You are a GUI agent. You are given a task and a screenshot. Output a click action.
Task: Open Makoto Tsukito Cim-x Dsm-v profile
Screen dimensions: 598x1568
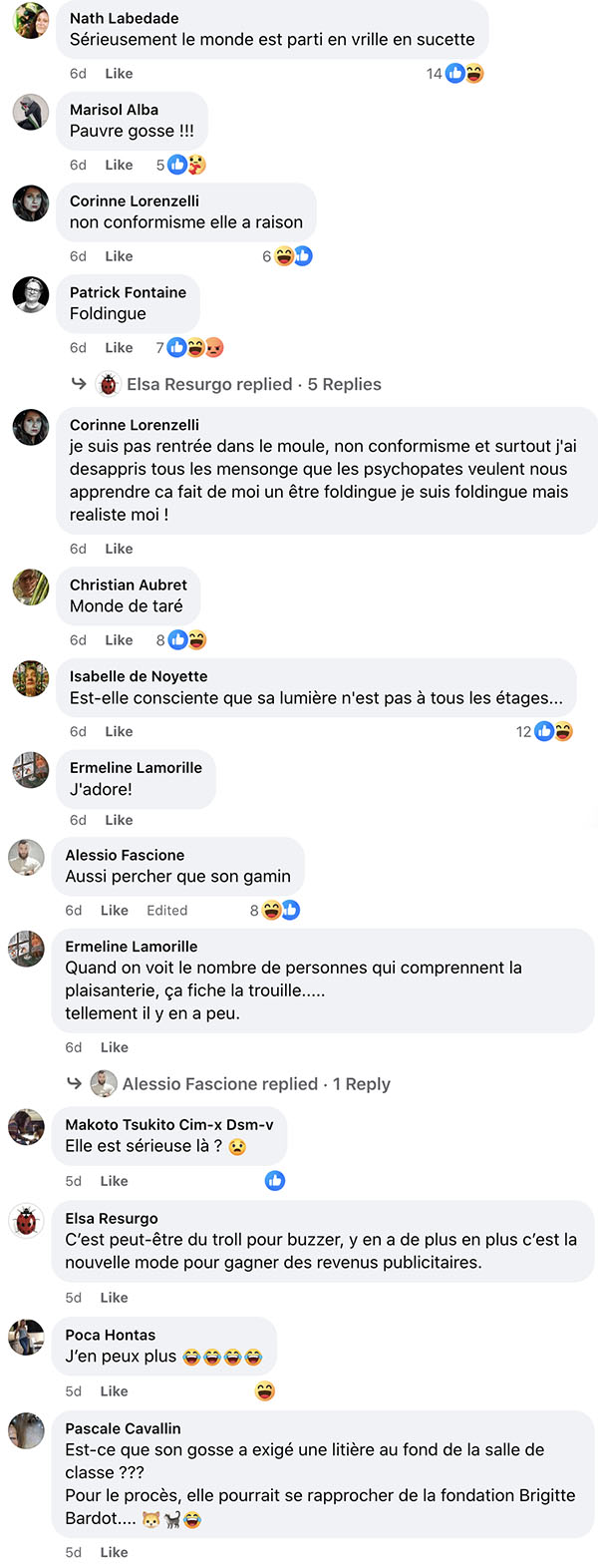pyautogui.click(x=169, y=1124)
